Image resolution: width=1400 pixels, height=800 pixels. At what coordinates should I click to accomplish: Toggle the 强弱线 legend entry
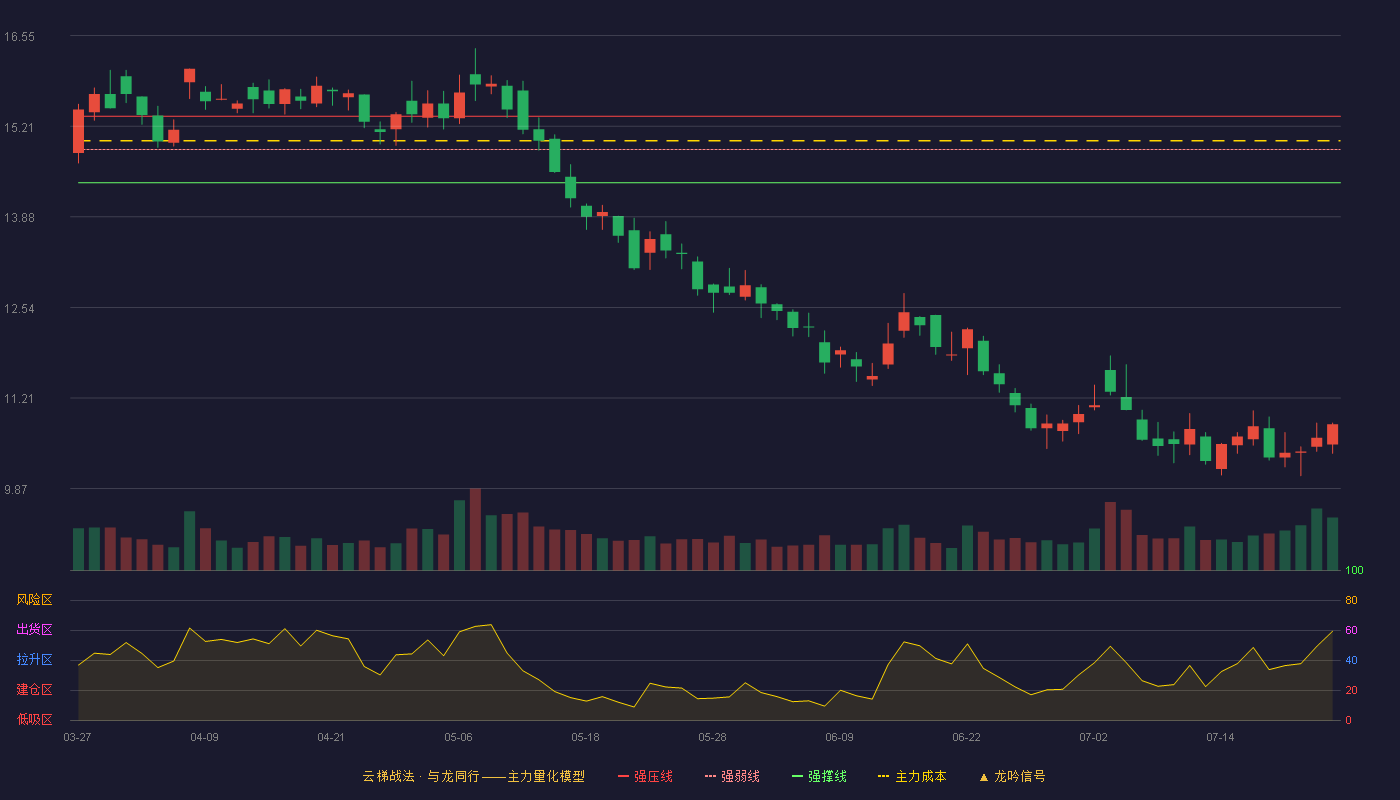(733, 776)
